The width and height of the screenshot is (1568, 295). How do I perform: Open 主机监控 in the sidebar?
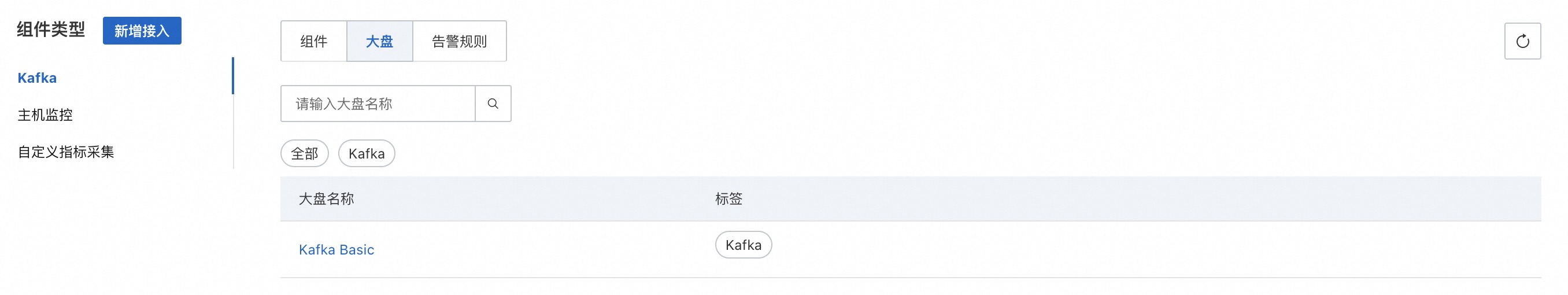(45, 115)
